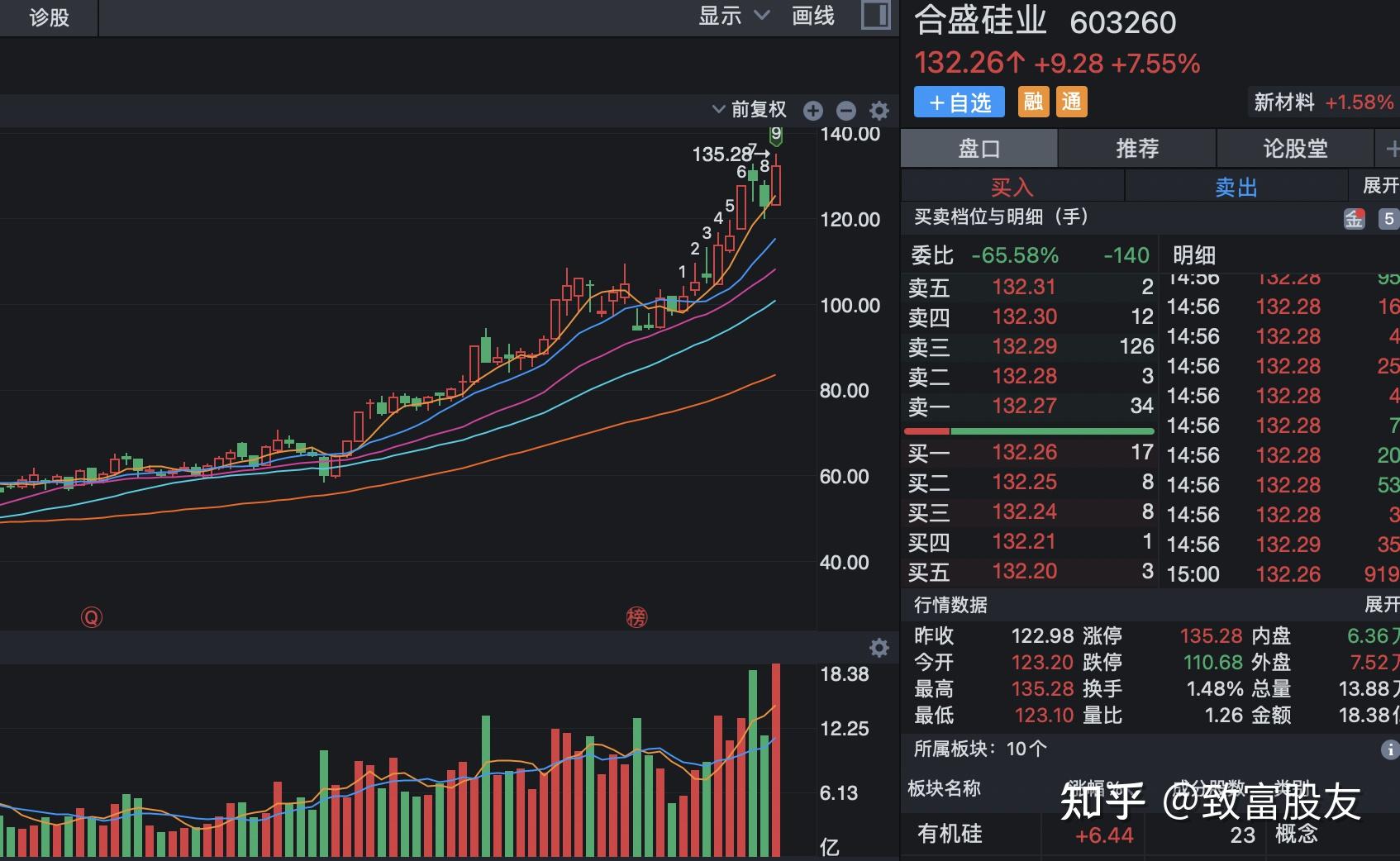Select 卖三 price 132.29

click(x=1024, y=346)
